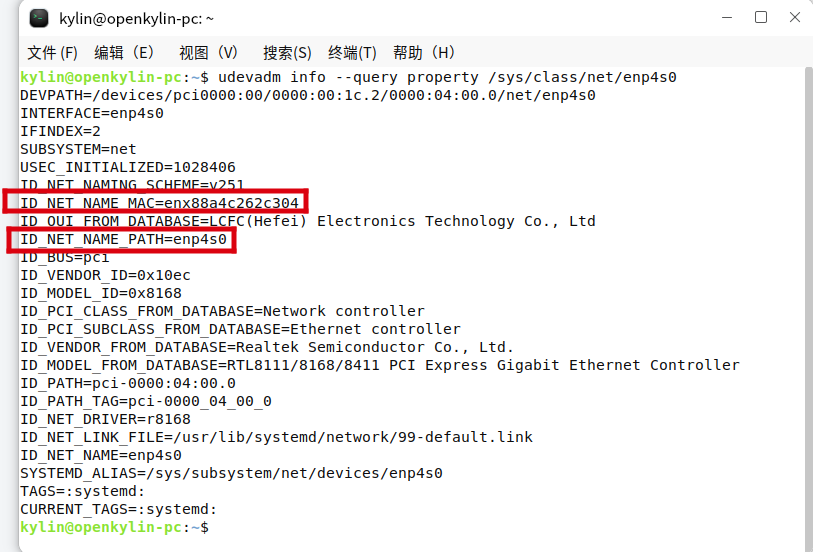Open the 终端 (T) menu
The width and height of the screenshot is (813, 552).
(352, 52)
